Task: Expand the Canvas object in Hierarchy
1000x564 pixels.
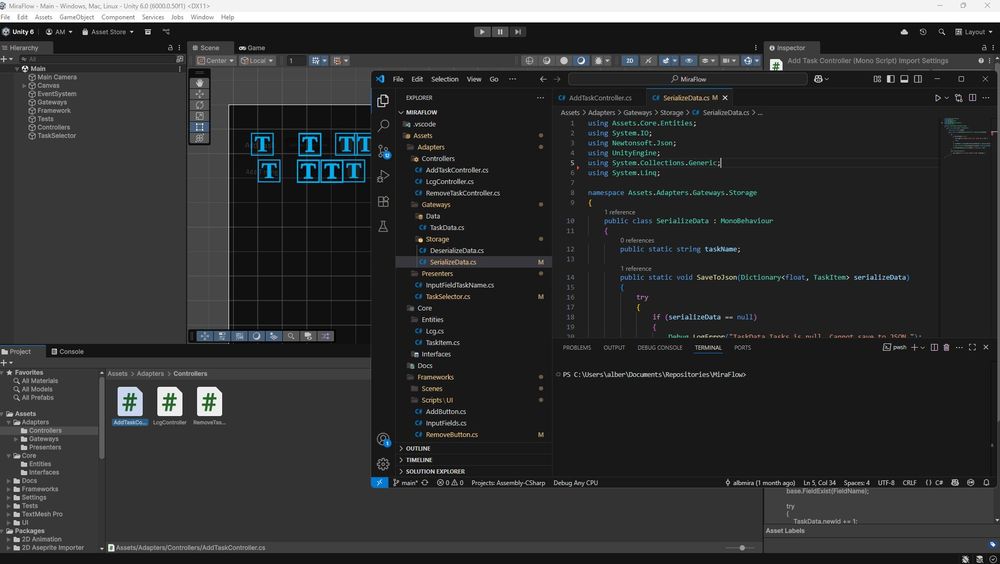Action: (x=24, y=86)
